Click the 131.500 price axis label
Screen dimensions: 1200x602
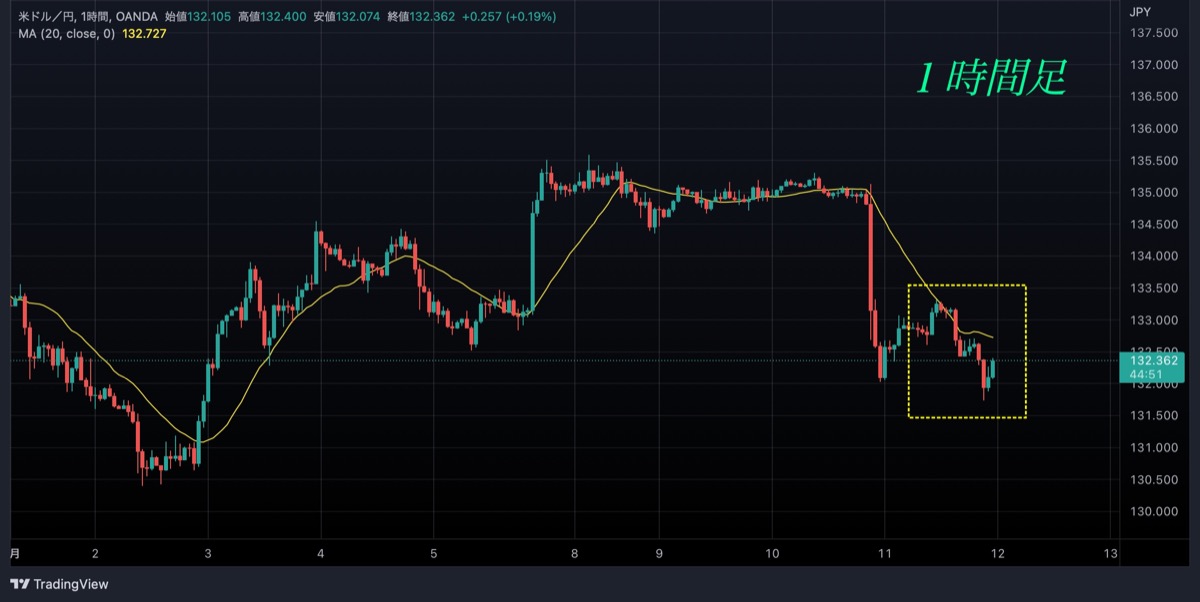[1152, 417]
